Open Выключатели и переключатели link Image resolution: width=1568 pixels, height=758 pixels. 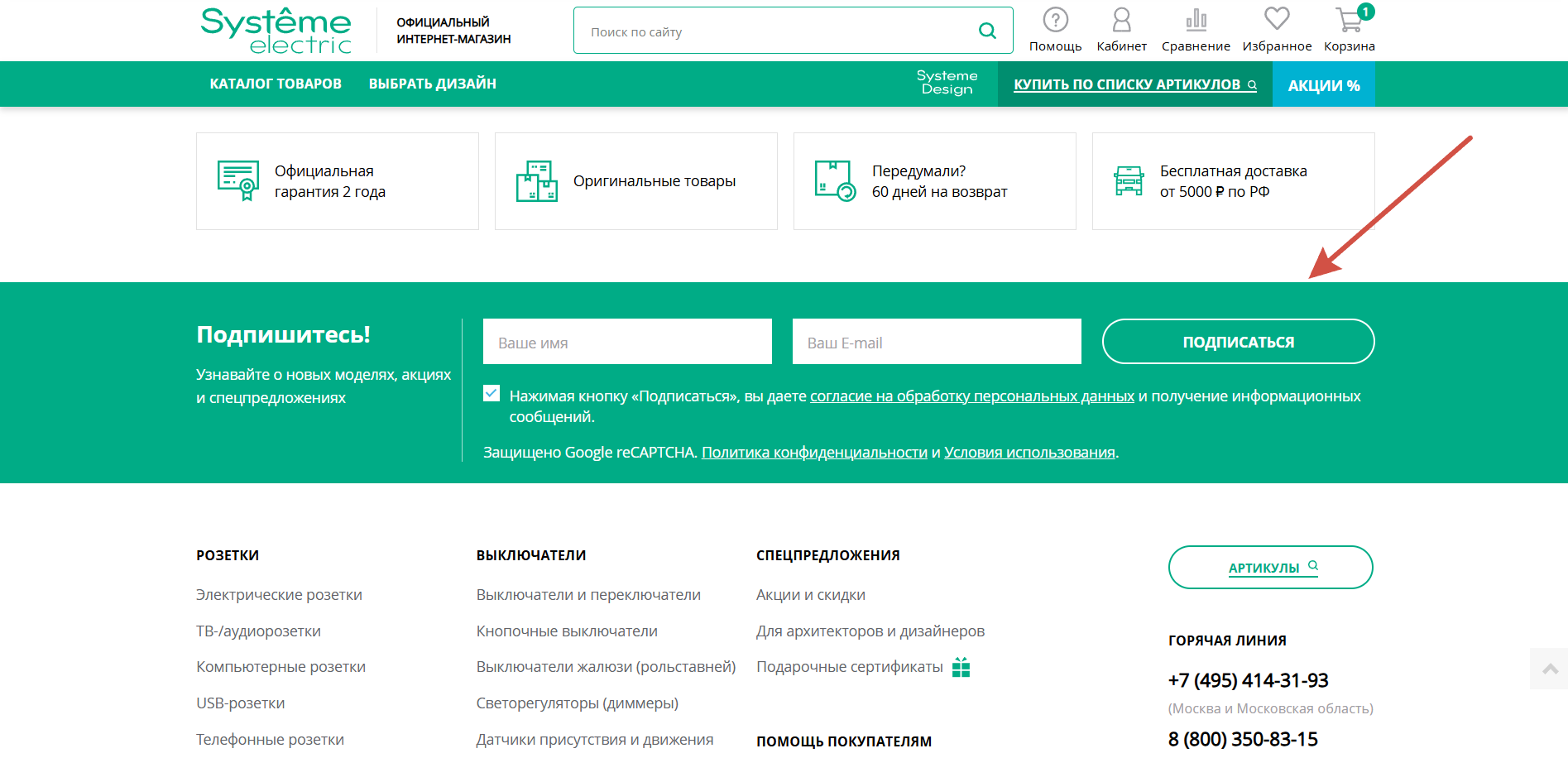pos(588,595)
